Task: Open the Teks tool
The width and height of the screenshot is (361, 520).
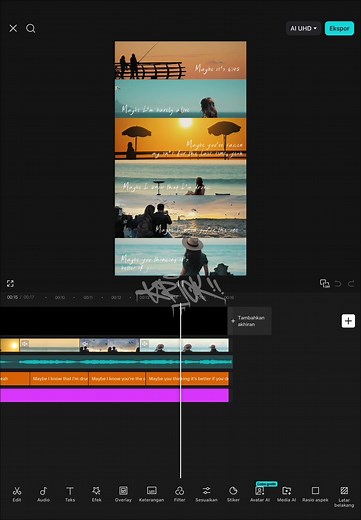Action: 70,494
